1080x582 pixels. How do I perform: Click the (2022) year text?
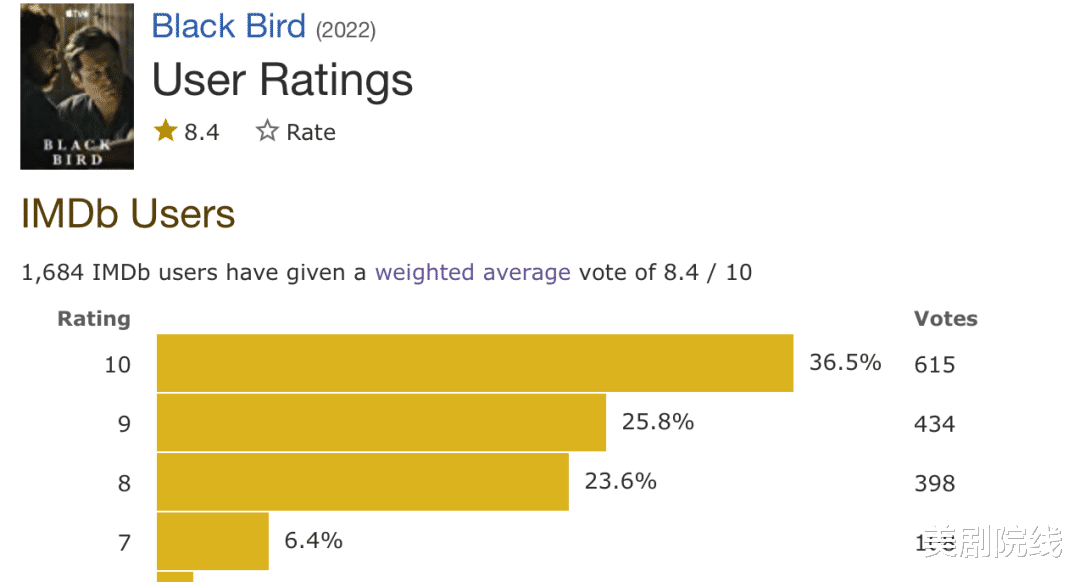[x=346, y=30]
